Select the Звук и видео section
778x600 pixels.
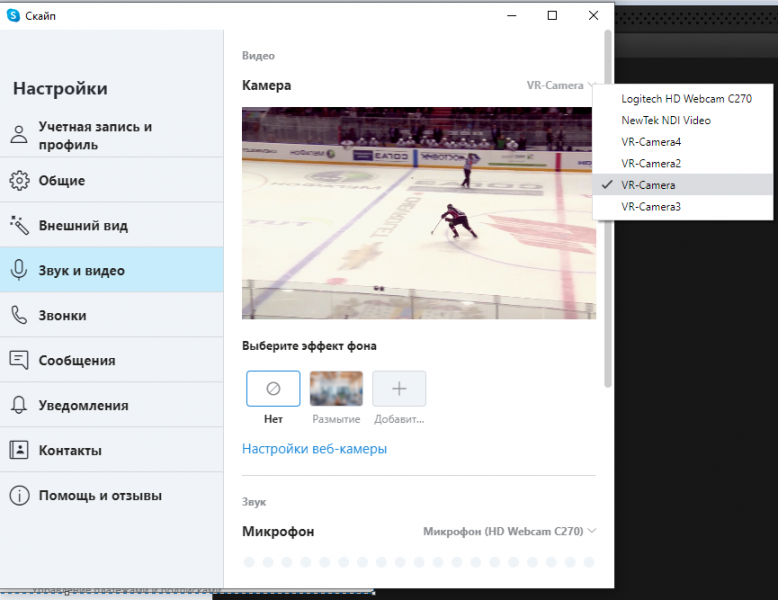112,270
